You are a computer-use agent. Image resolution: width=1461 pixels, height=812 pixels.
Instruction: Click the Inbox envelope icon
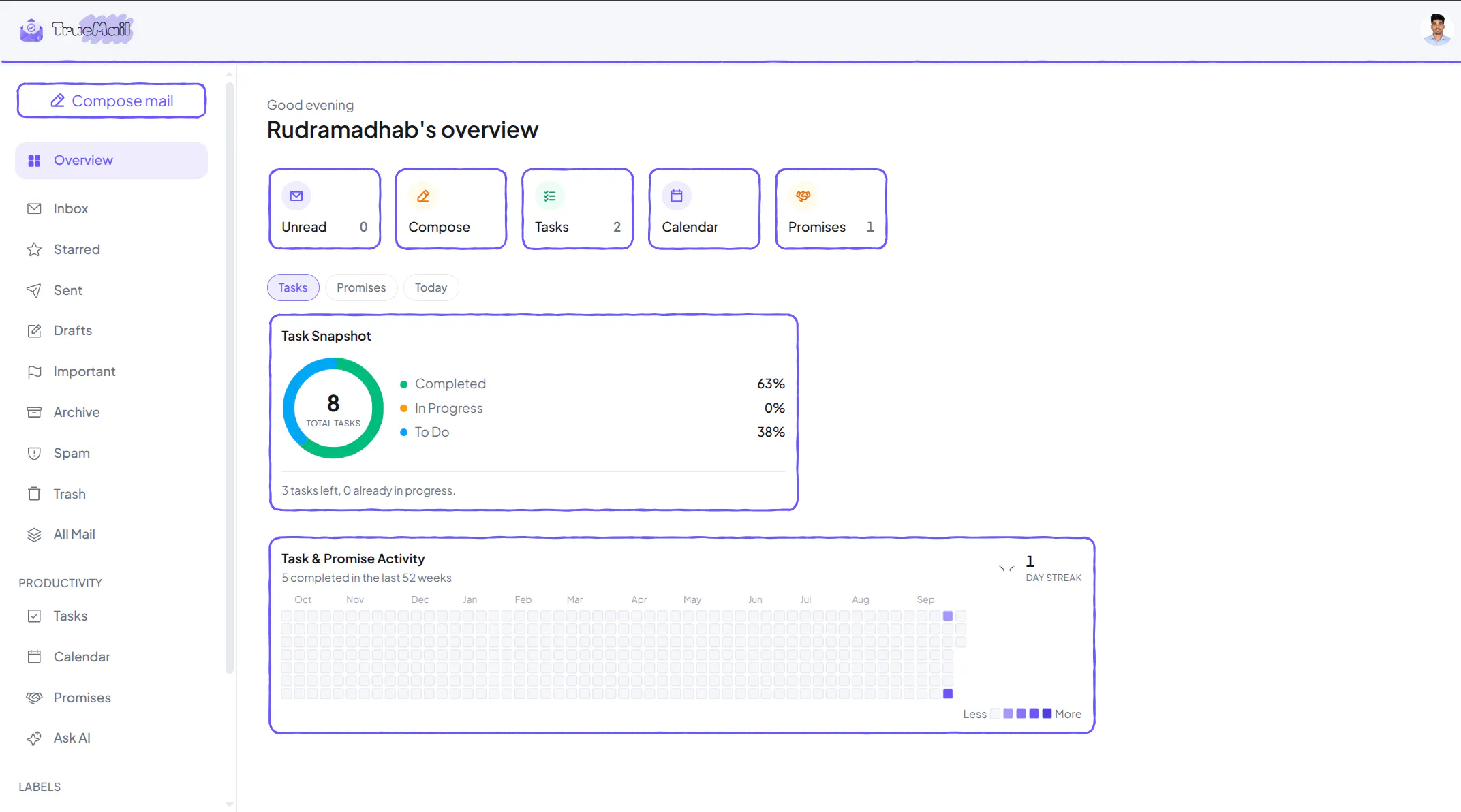pos(34,208)
